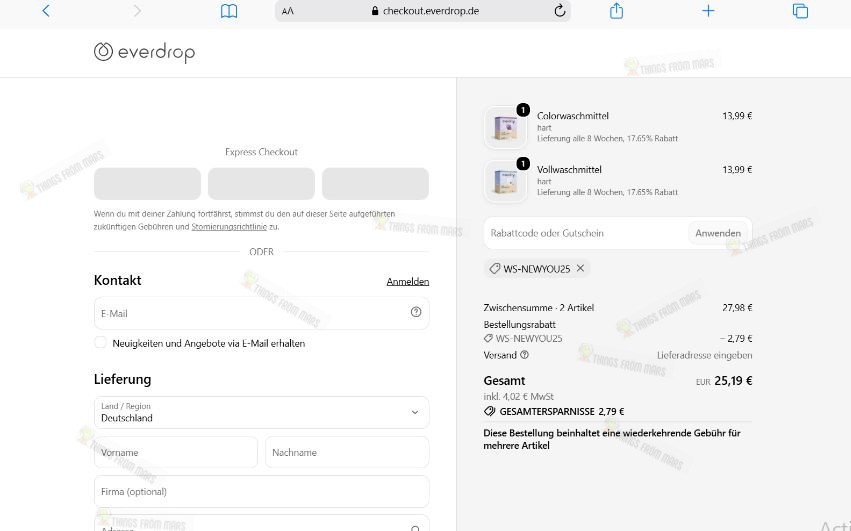Click the Versand info question icon
This screenshot has width=851, height=531.
click(x=524, y=355)
